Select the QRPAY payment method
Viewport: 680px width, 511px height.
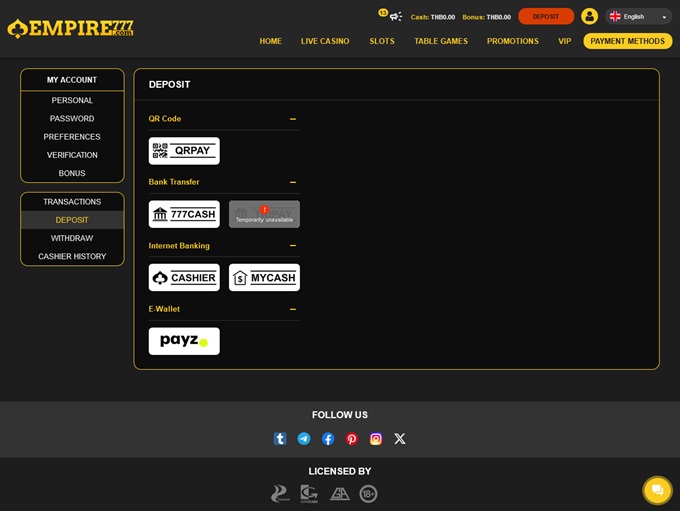tap(184, 151)
